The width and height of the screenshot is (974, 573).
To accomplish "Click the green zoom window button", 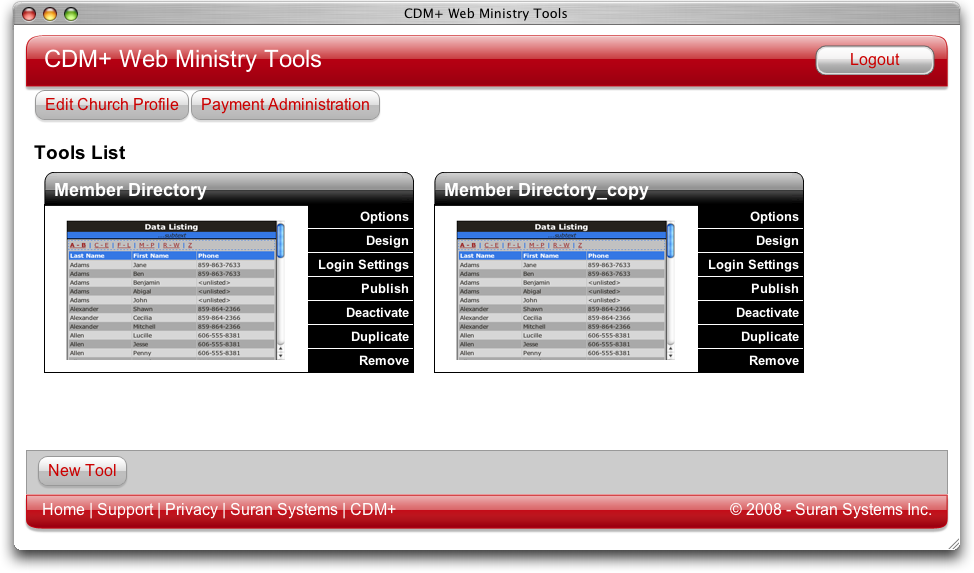I will coord(70,14).
